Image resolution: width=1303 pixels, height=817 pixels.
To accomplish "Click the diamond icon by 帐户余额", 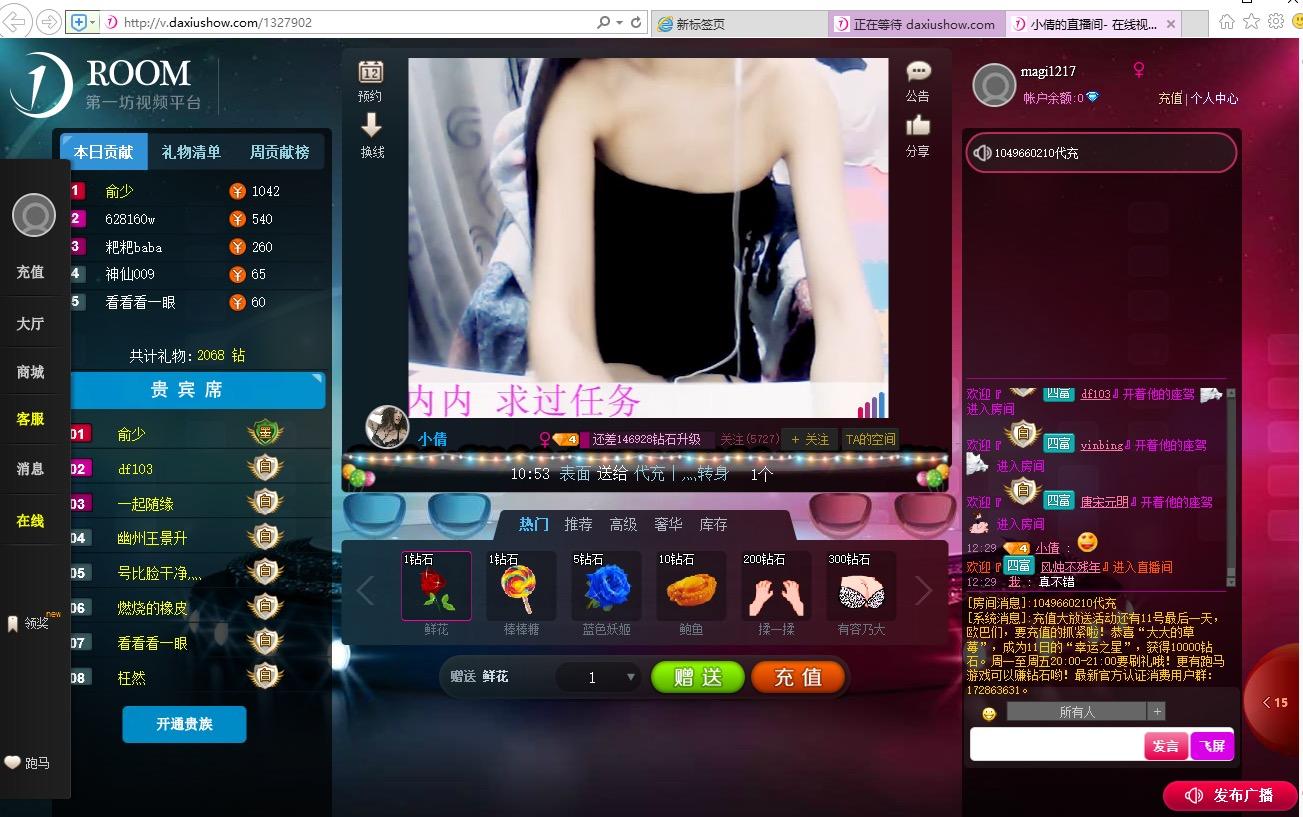I will 1092,97.
